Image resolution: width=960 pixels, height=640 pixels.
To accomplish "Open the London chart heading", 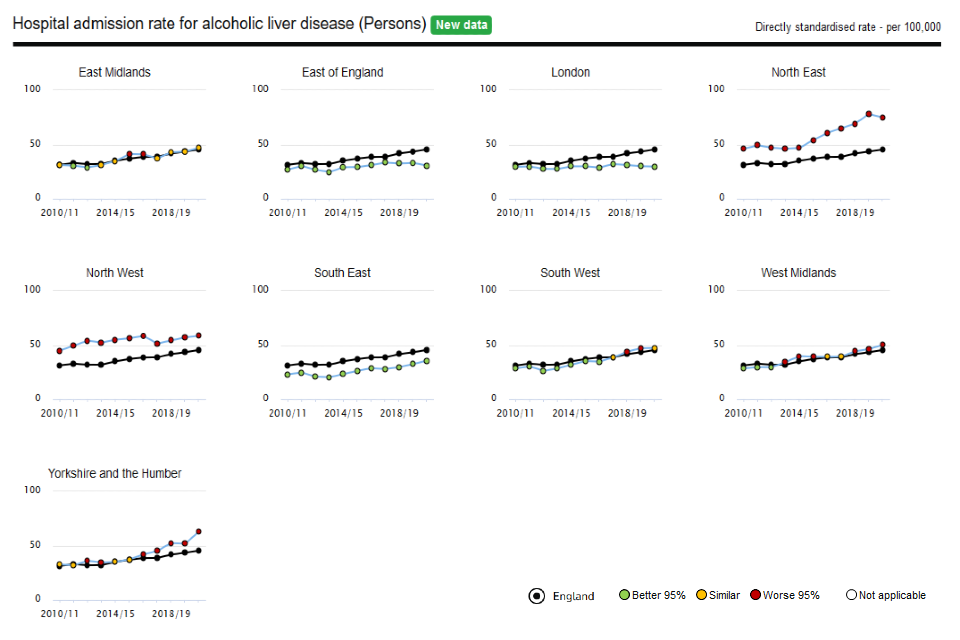I will coord(571,72).
